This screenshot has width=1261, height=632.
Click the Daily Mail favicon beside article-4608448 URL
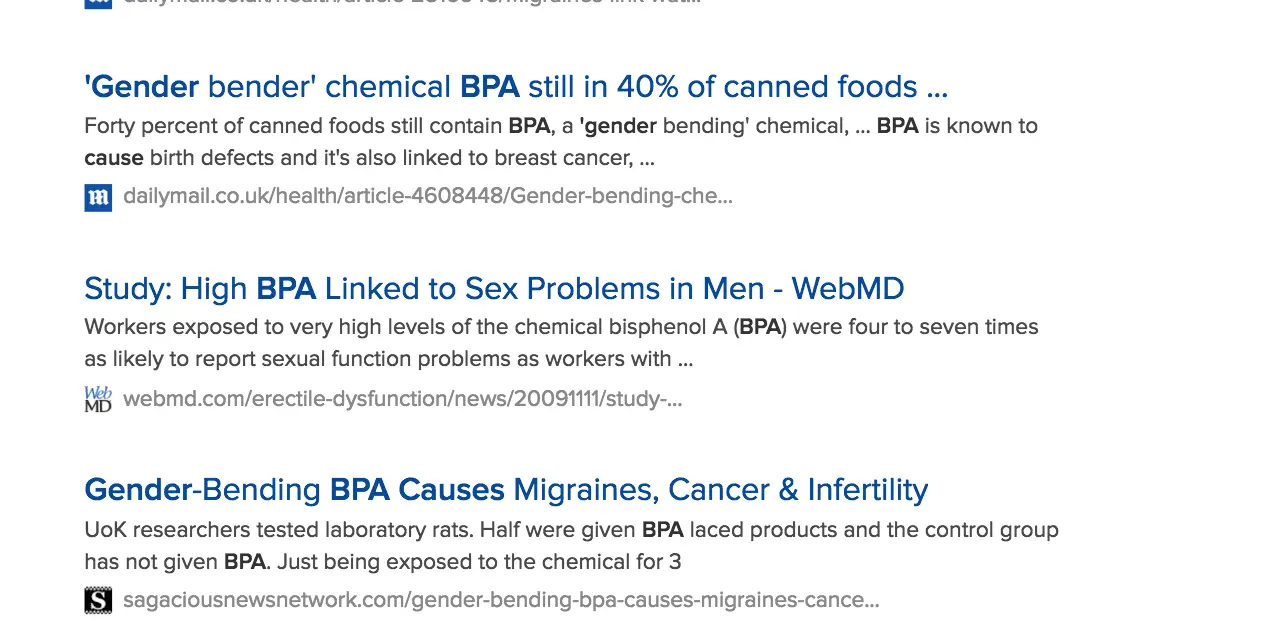point(98,197)
